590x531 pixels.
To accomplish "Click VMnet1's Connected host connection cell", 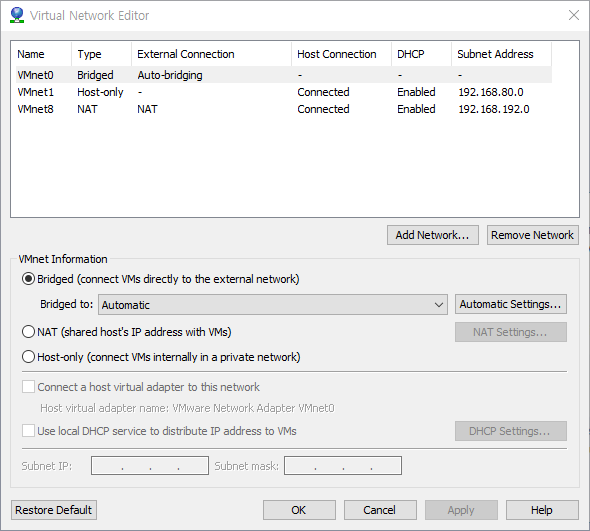I will pyautogui.click(x=323, y=92).
